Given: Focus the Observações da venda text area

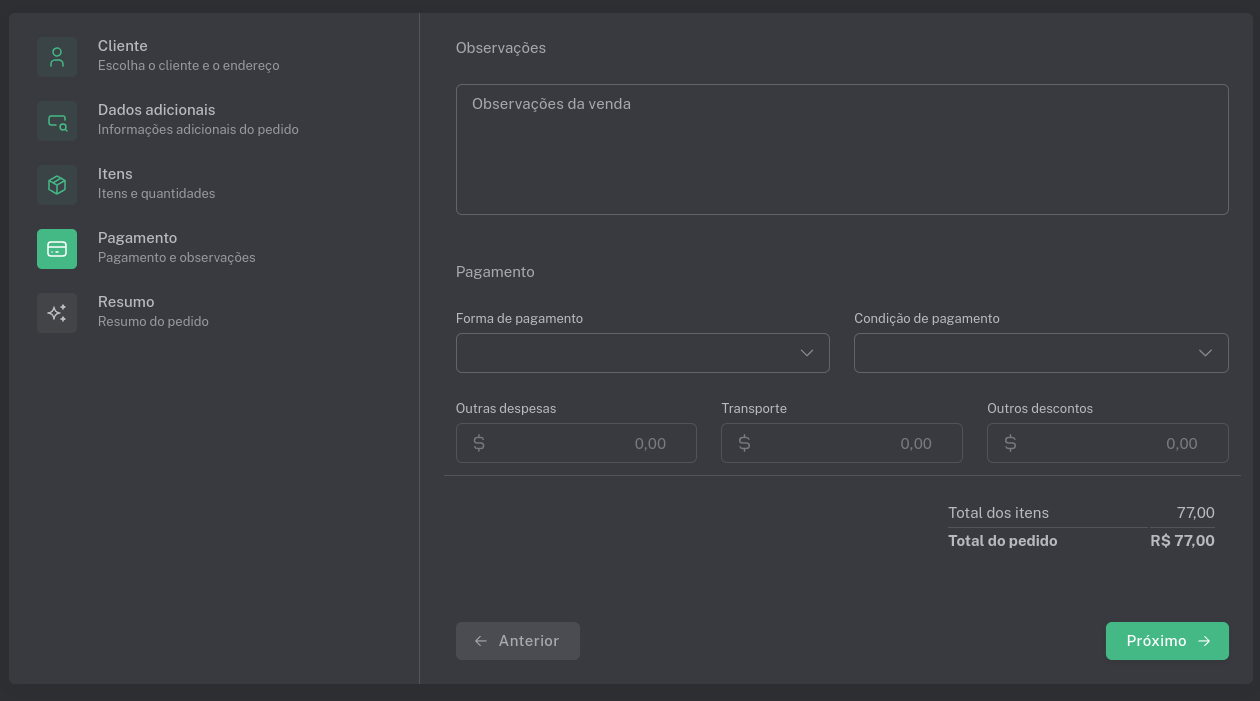Looking at the screenshot, I should click(x=841, y=149).
